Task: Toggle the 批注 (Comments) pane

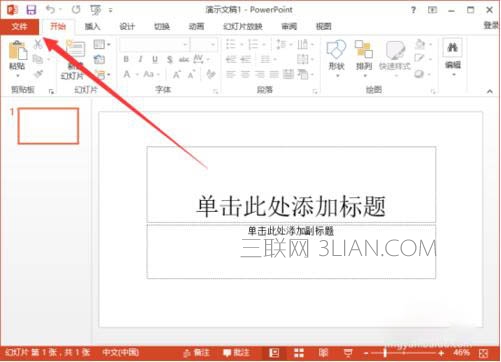Action: 236,353
